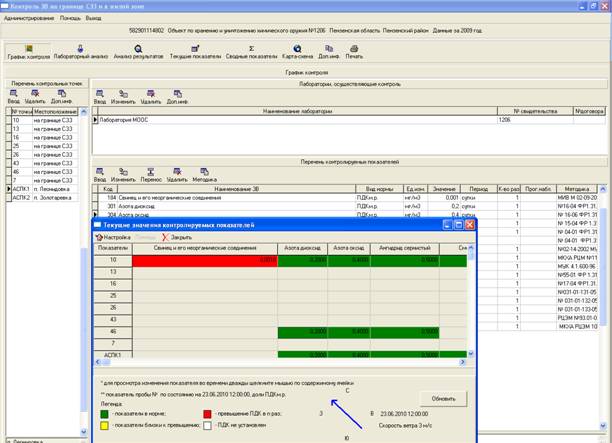
Task: Click Перенос in the indicators list toolbar
Action: coord(151,174)
